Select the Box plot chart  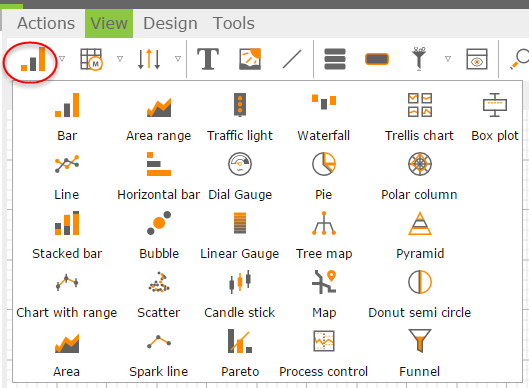[495, 117]
